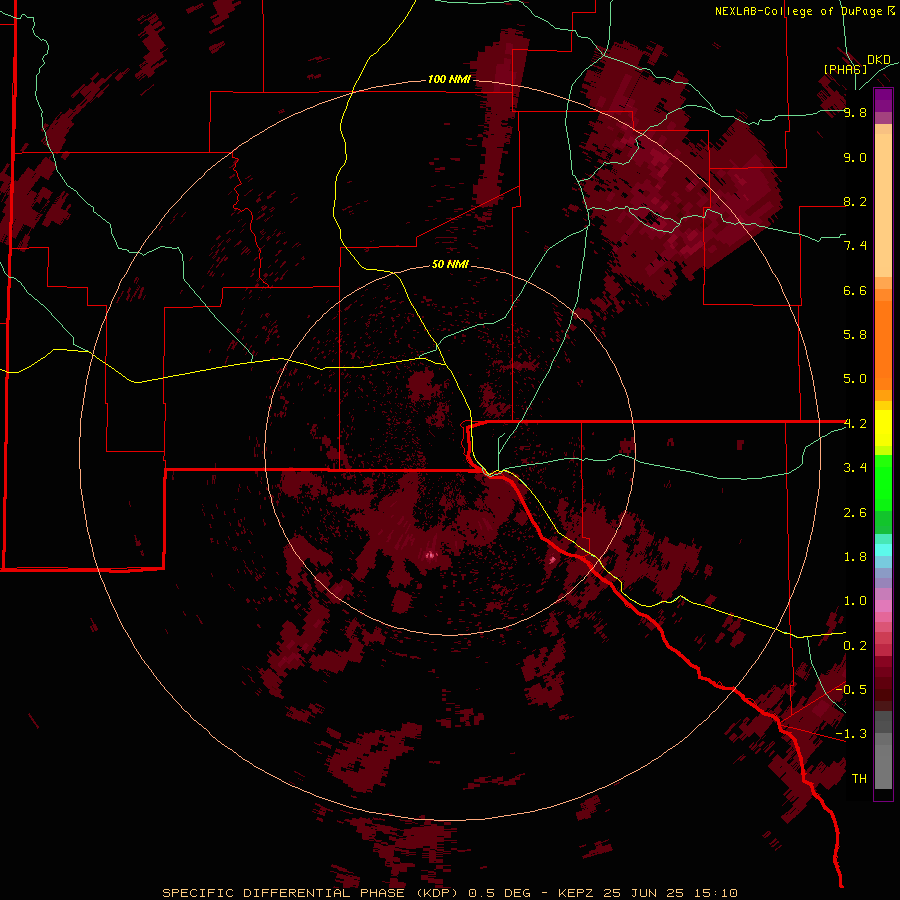900x900 pixels.
Task: Click the DKD label near the color bar
Action: (879, 60)
